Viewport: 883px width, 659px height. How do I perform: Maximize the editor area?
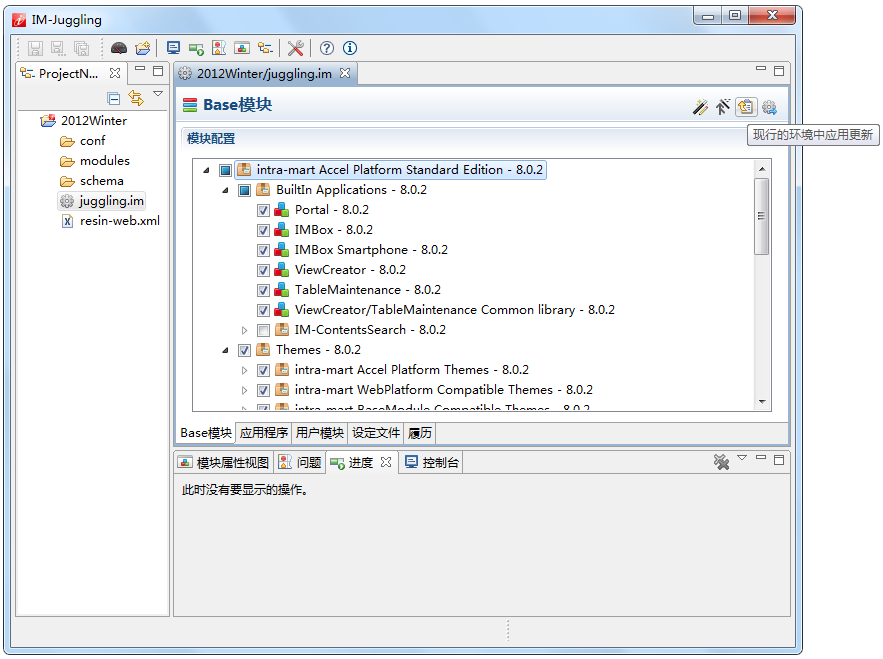tap(779, 71)
